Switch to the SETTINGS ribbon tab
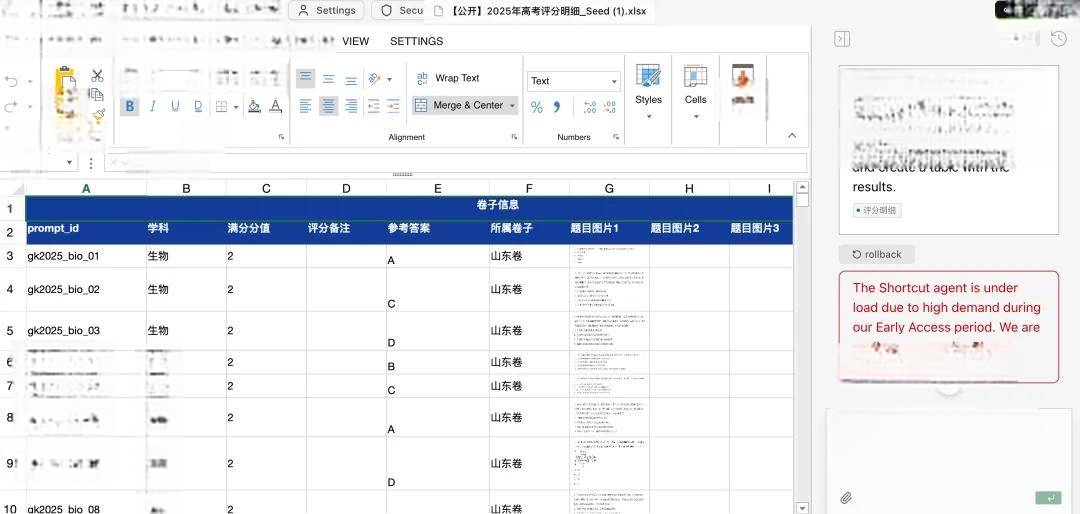This screenshot has width=1080, height=514. (x=417, y=41)
